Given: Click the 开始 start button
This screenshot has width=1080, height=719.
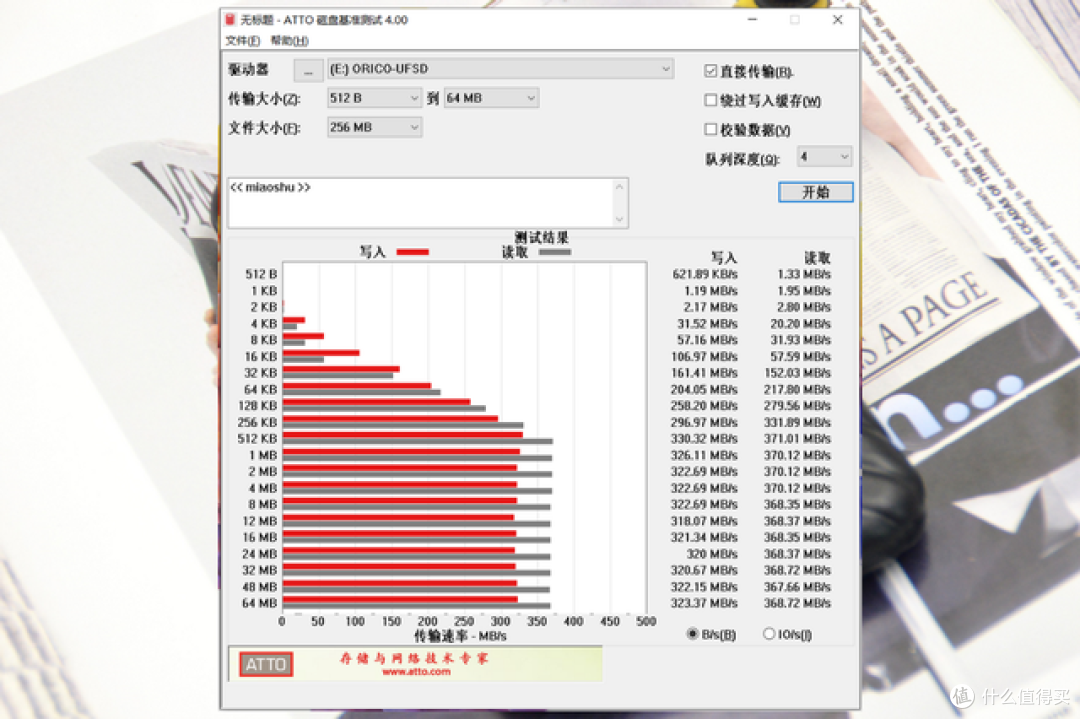Looking at the screenshot, I should point(816,192).
